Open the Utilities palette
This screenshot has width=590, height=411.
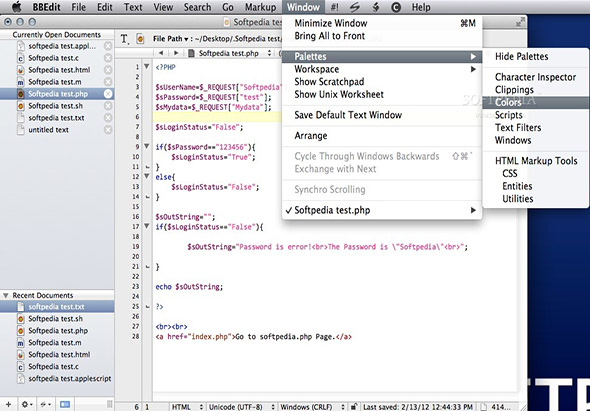535,199
